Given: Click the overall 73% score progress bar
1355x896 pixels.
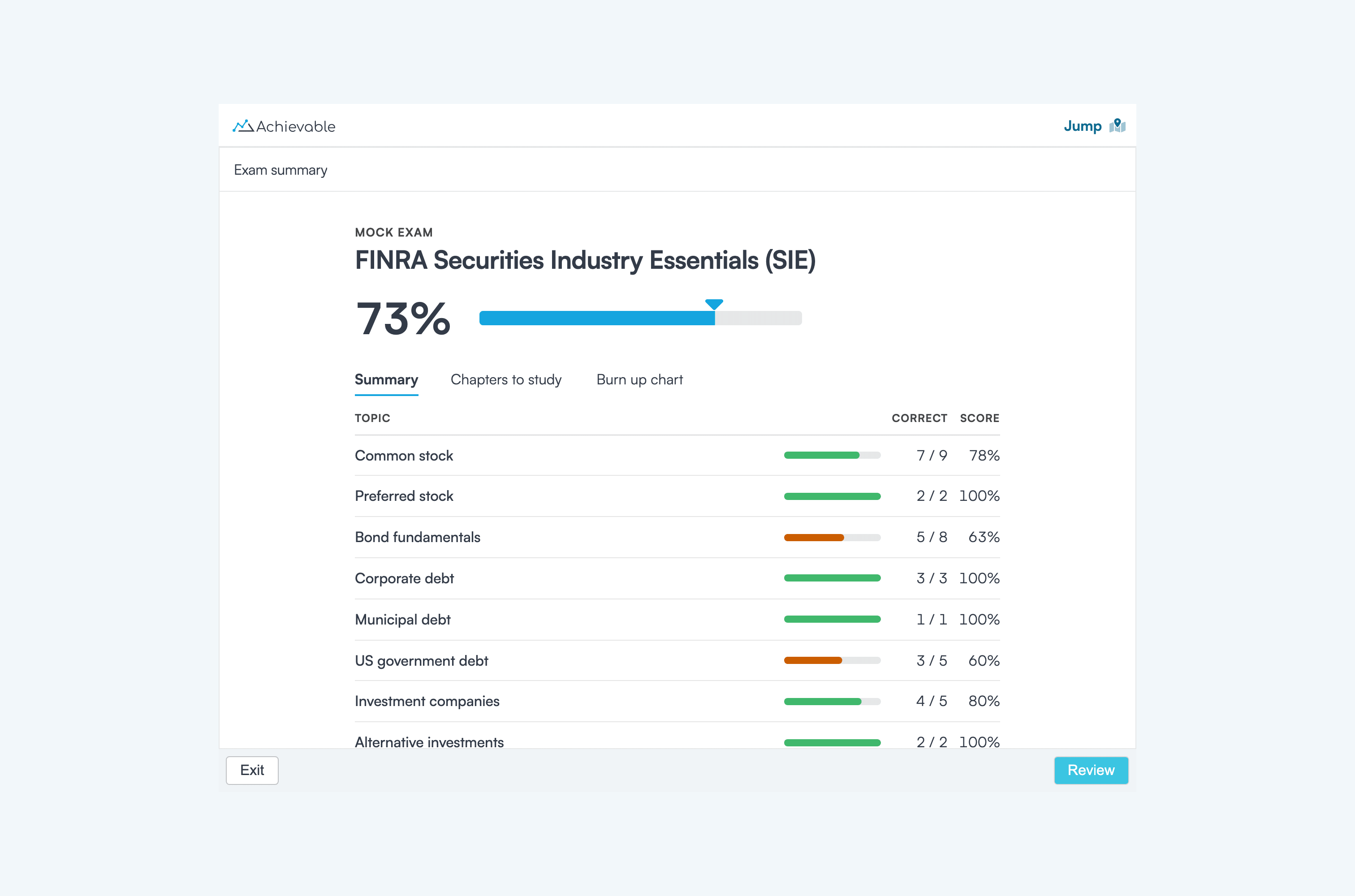Looking at the screenshot, I should coord(640,318).
